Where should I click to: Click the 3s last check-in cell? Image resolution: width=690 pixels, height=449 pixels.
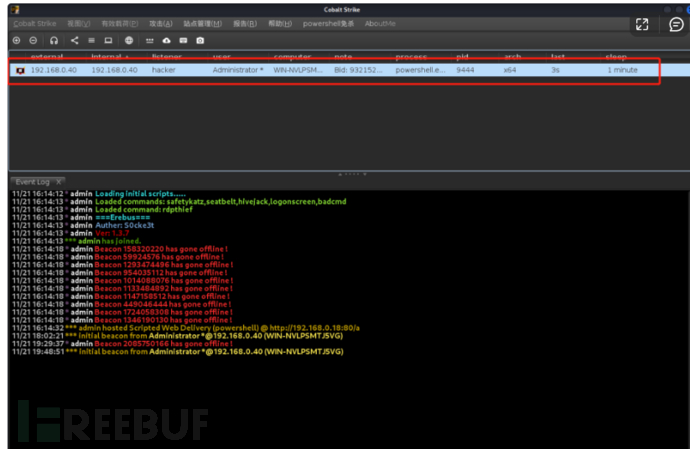[555, 70]
